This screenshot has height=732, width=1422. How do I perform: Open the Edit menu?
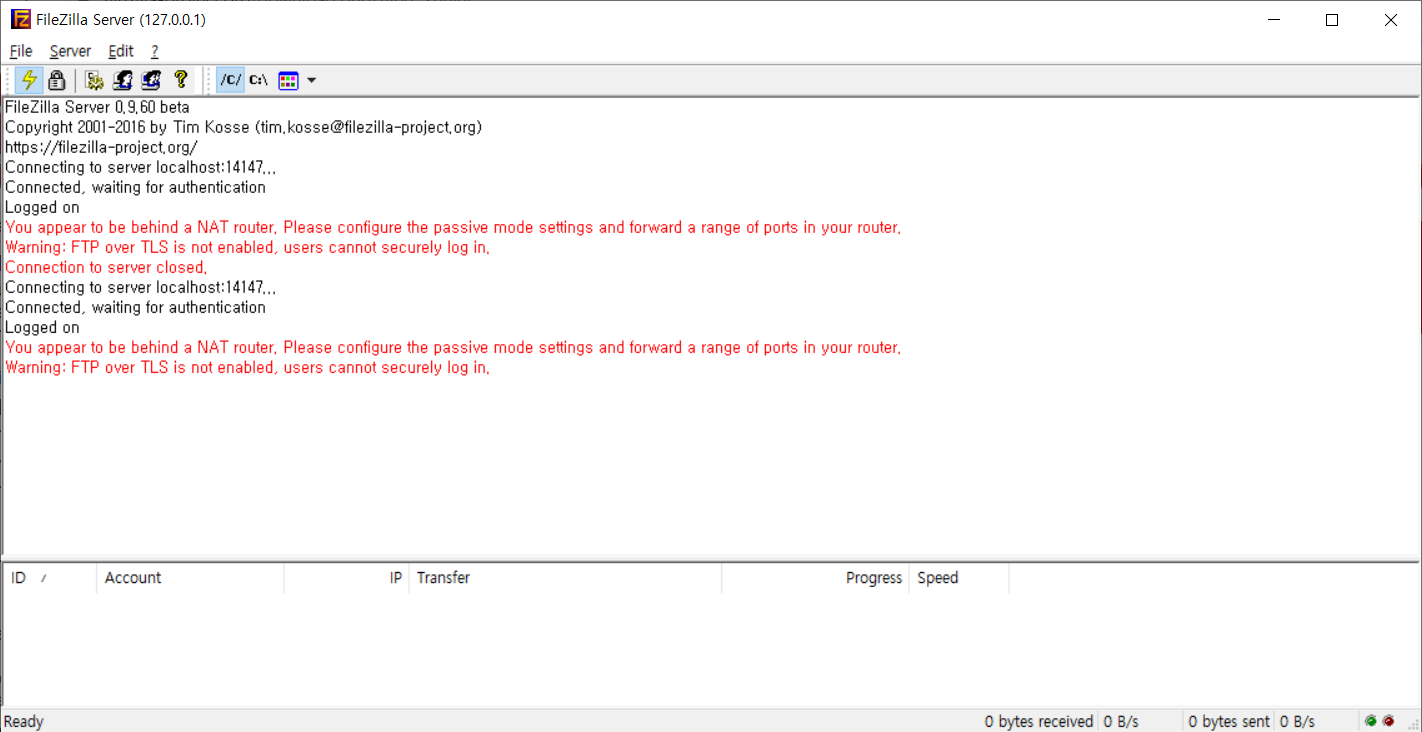click(121, 51)
